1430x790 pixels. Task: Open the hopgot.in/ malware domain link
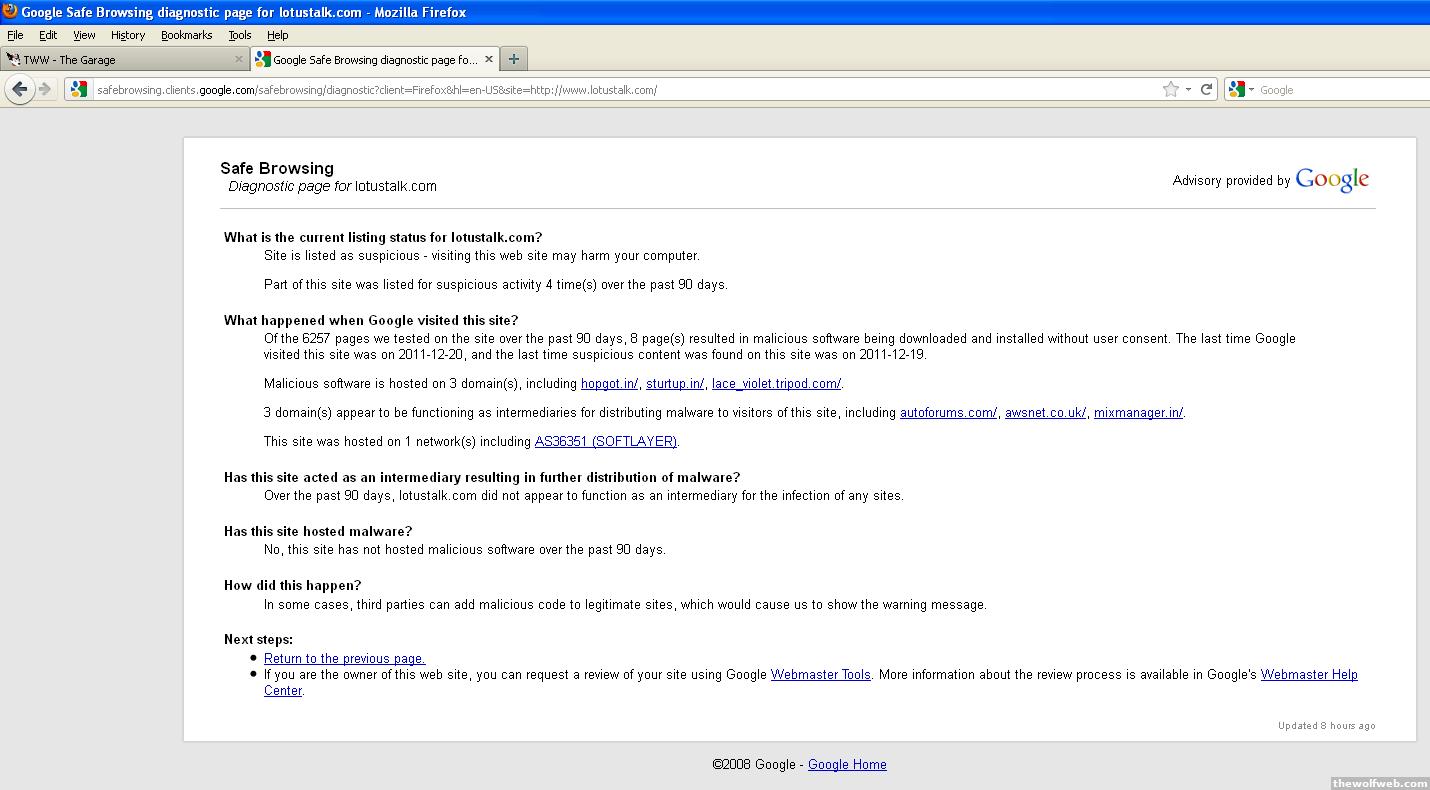coord(609,384)
